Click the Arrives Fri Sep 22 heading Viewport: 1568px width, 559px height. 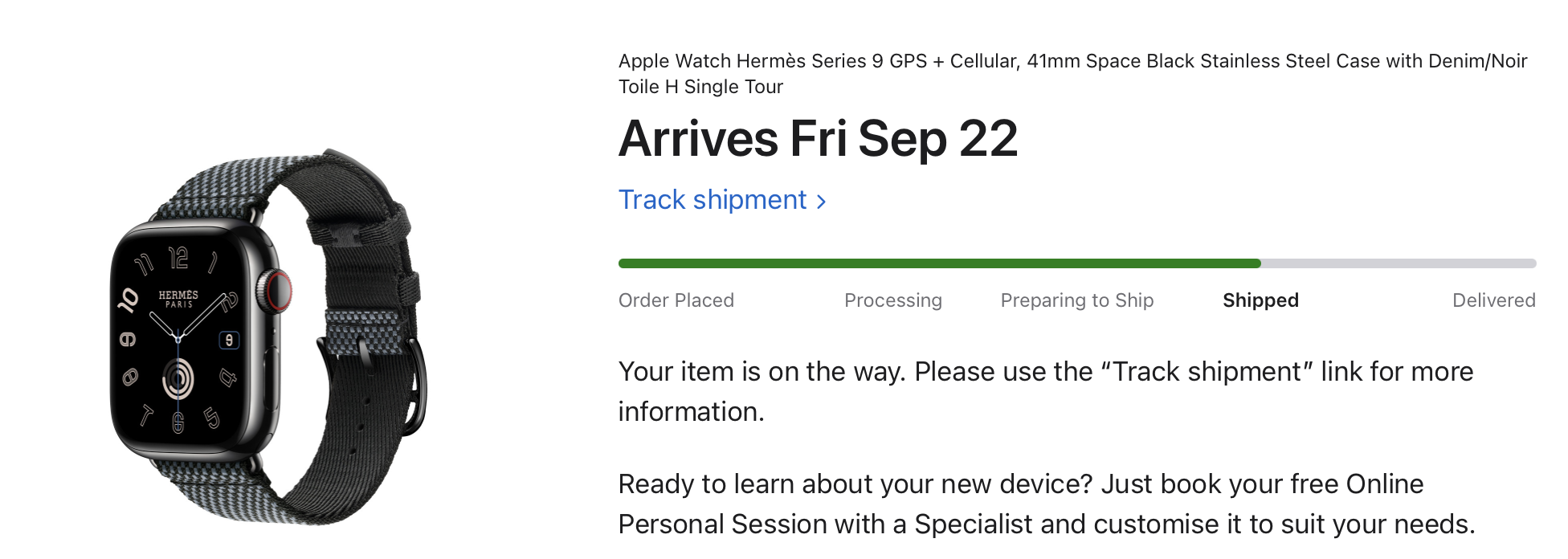click(x=818, y=139)
